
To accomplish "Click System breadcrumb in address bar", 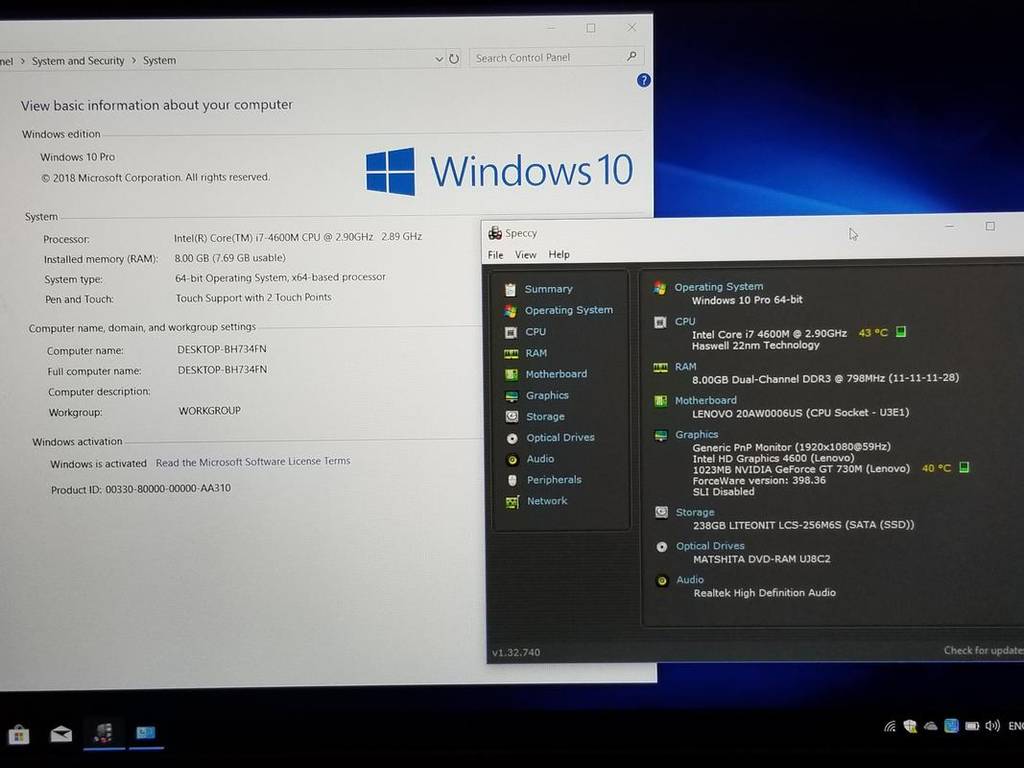I will (159, 60).
